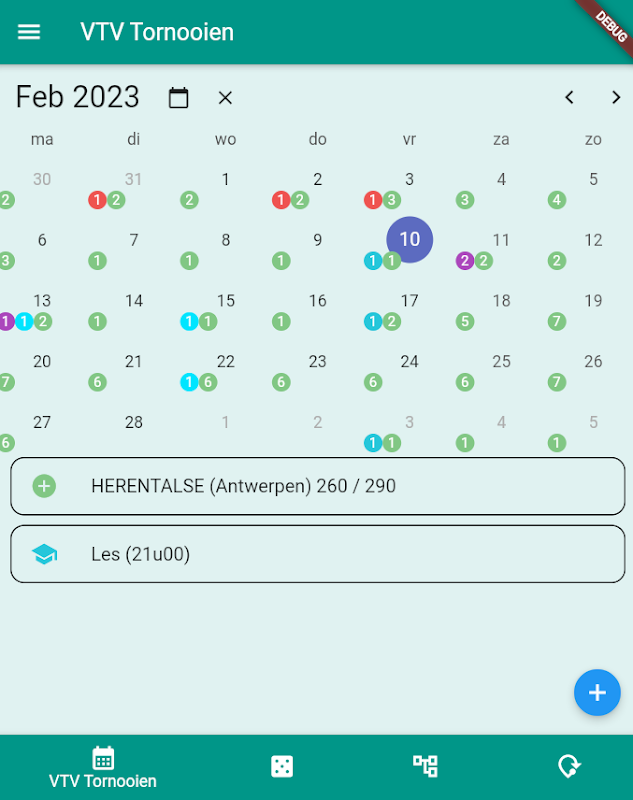Go to next month arrow
633x800 pixels.
(616, 97)
